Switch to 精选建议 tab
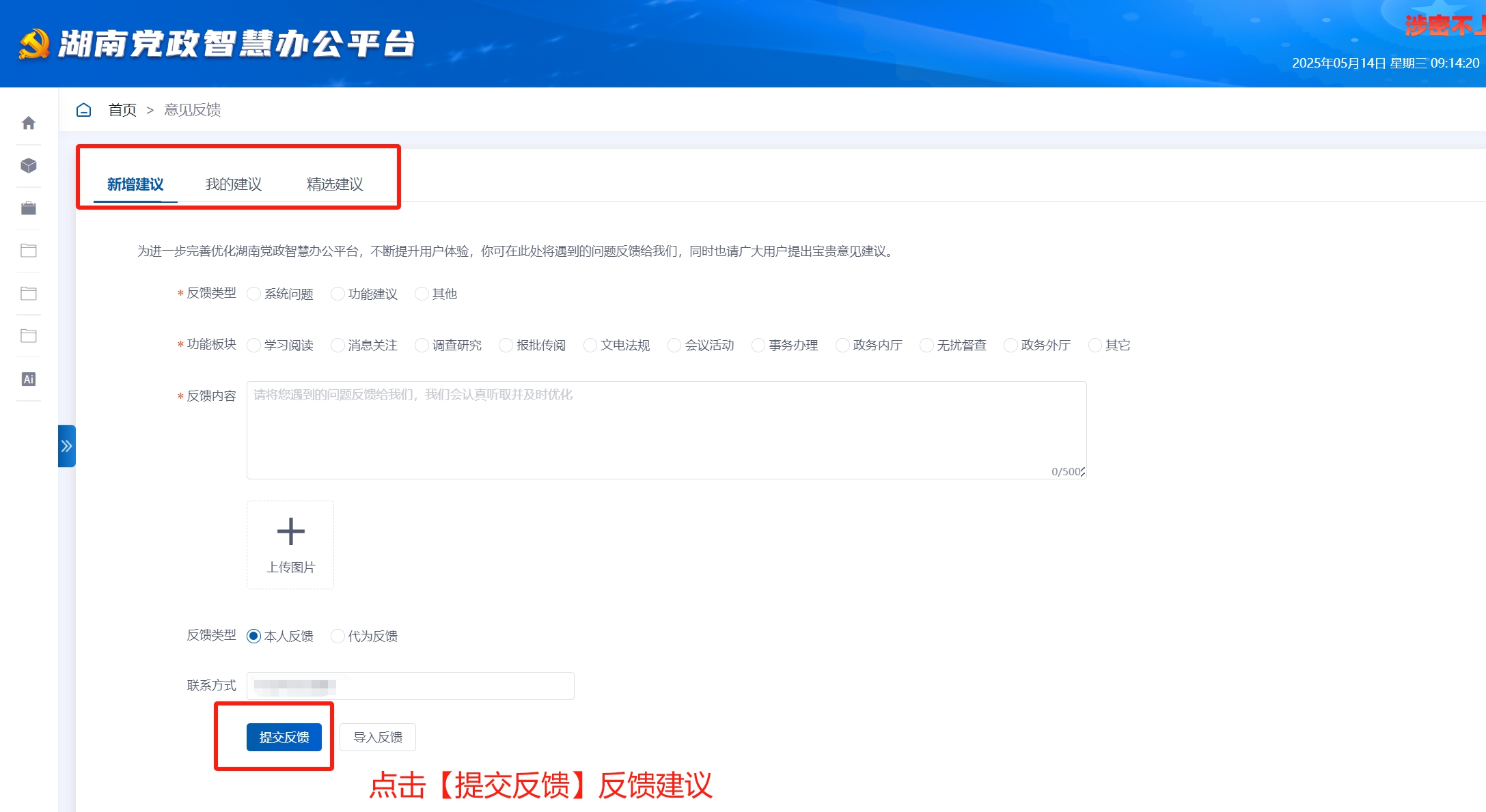1486x812 pixels. click(335, 184)
